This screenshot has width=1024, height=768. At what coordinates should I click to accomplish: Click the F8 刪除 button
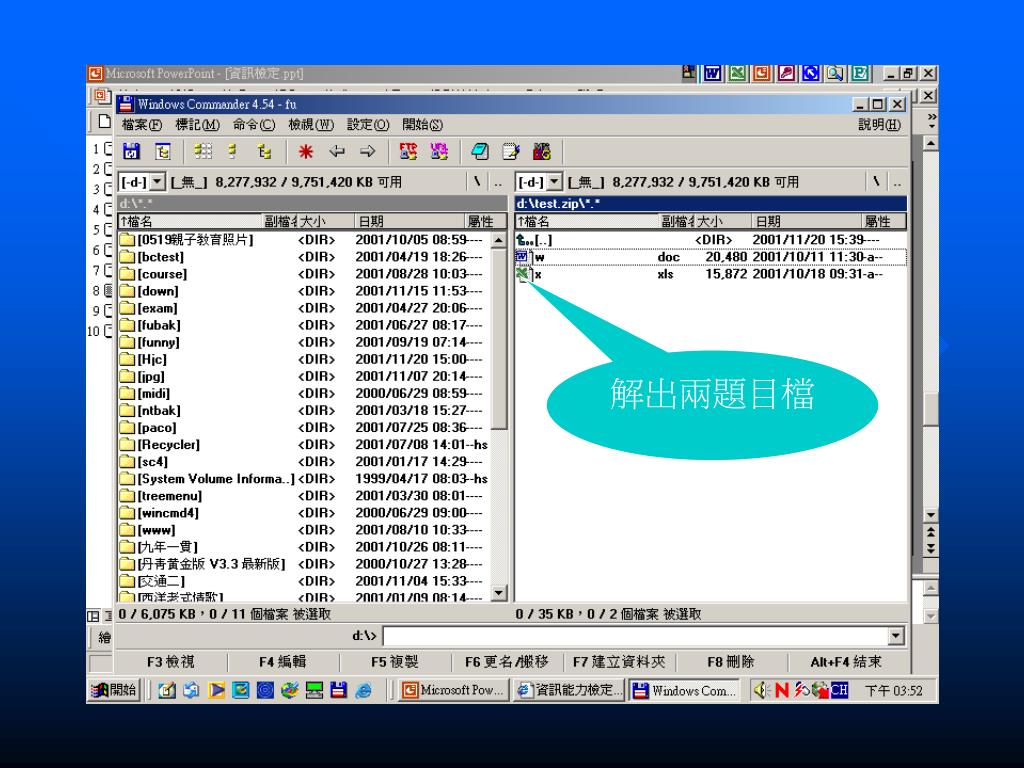(x=731, y=662)
